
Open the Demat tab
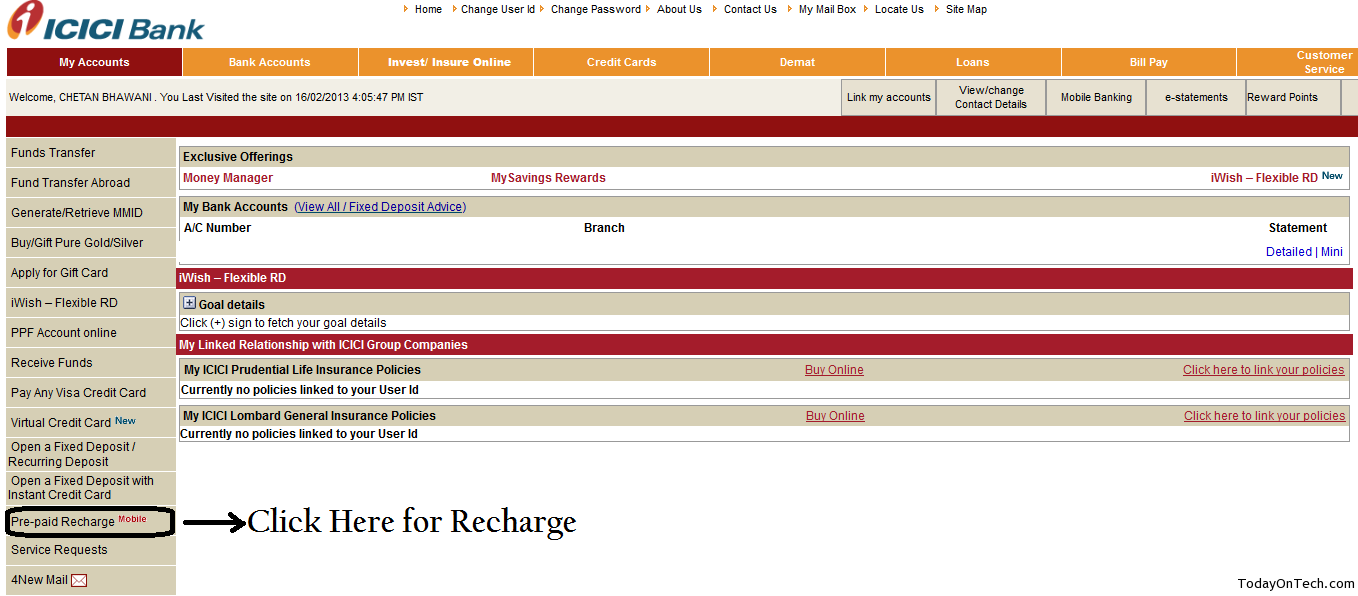[x=797, y=62]
